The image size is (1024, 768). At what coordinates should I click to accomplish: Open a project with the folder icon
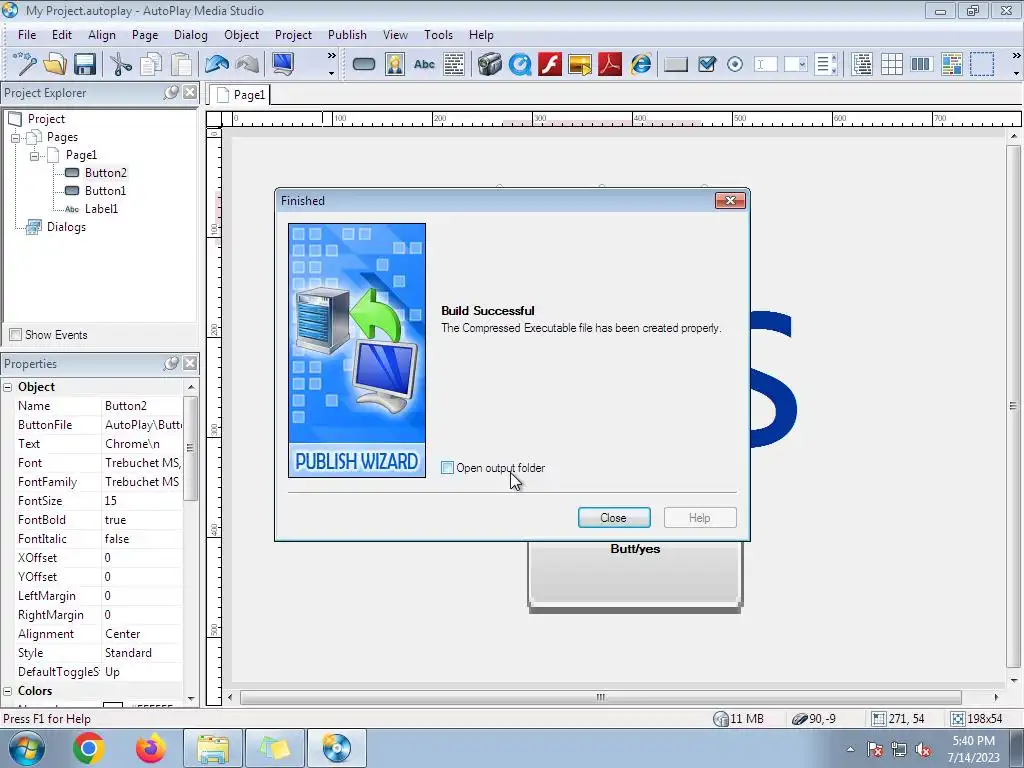pyautogui.click(x=55, y=64)
